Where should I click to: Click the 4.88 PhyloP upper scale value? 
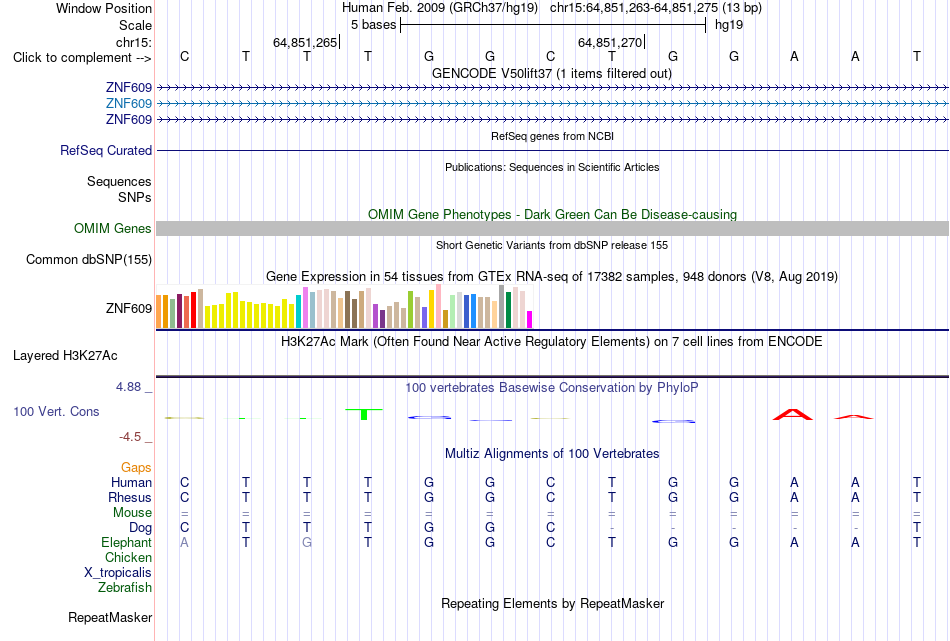128,387
